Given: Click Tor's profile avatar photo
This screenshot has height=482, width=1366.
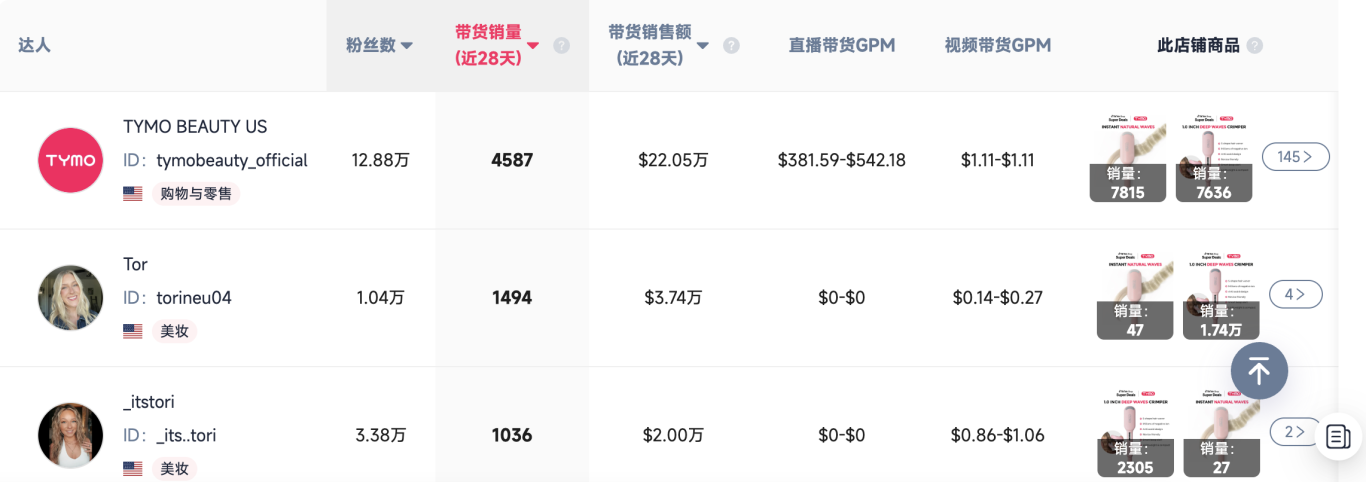Looking at the screenshot, I should 70,297.
